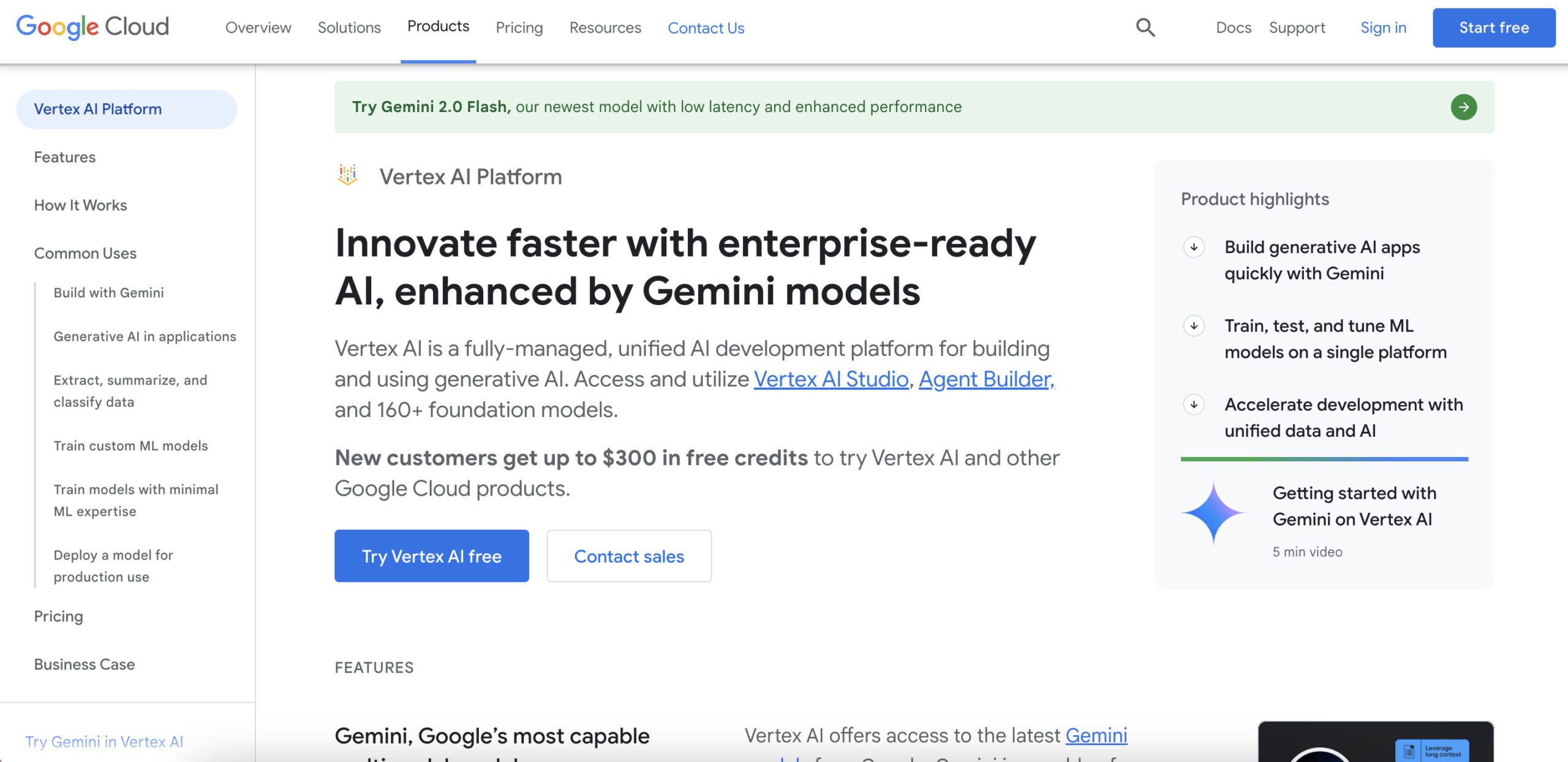
Task: Click the Vertex AI Platform logo icon
Action: pos(347,175)
